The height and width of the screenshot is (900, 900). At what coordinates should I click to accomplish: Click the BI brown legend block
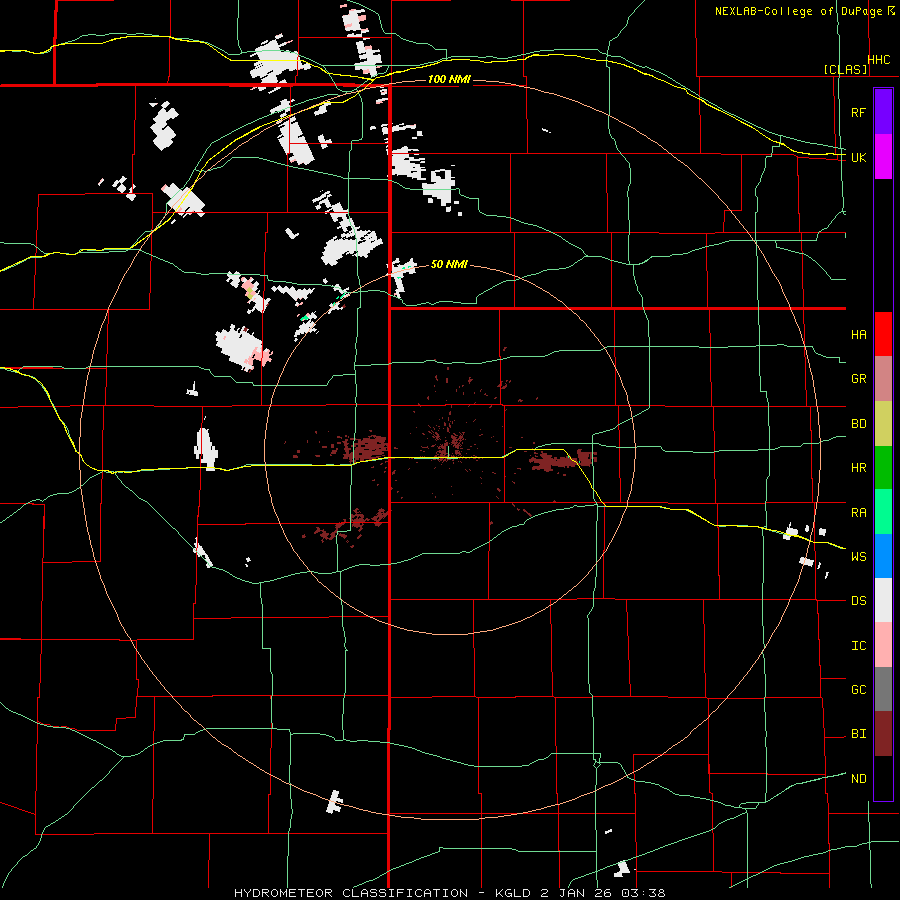(x=883, y=734)
